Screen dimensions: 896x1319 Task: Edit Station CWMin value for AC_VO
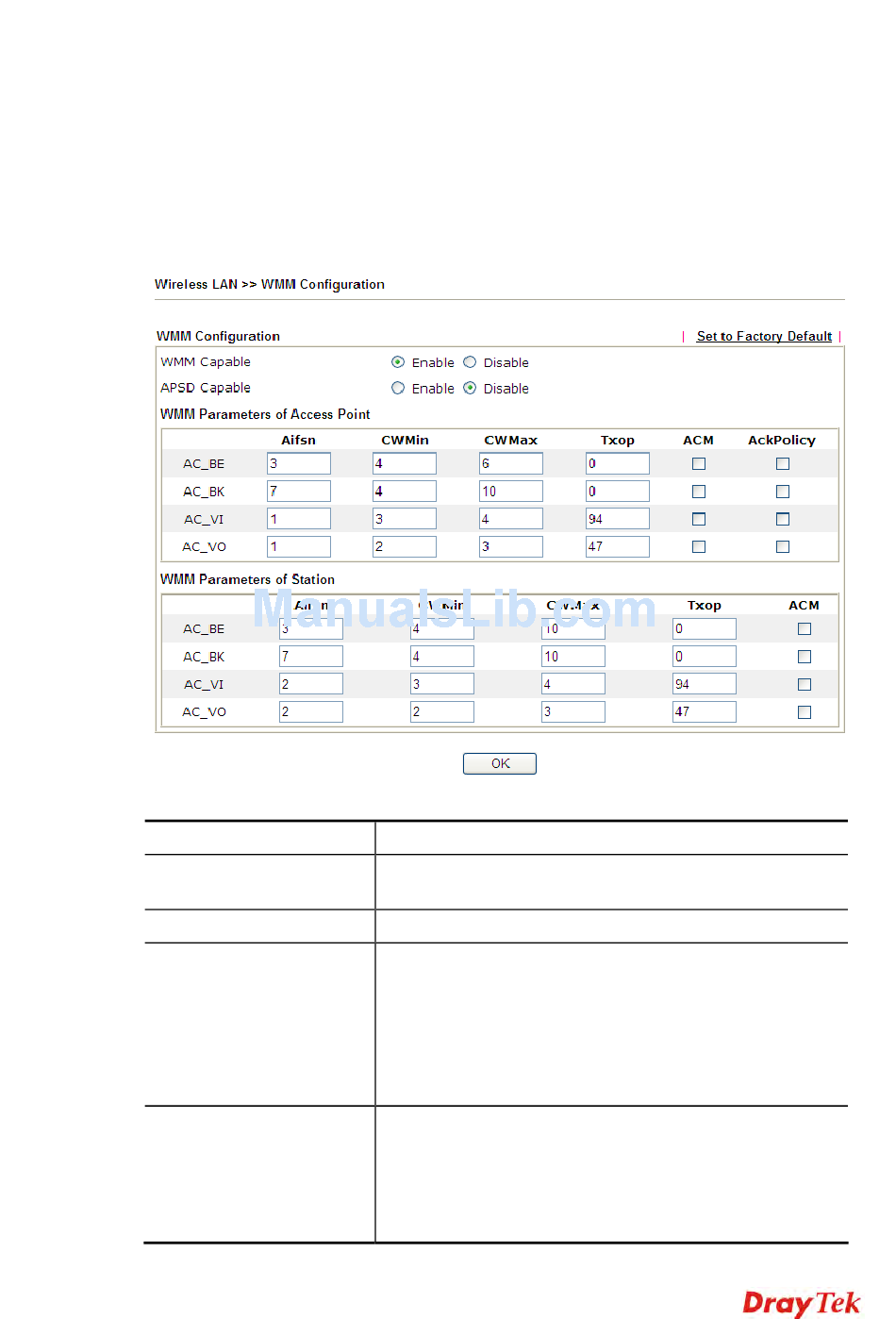click(442, 712)
